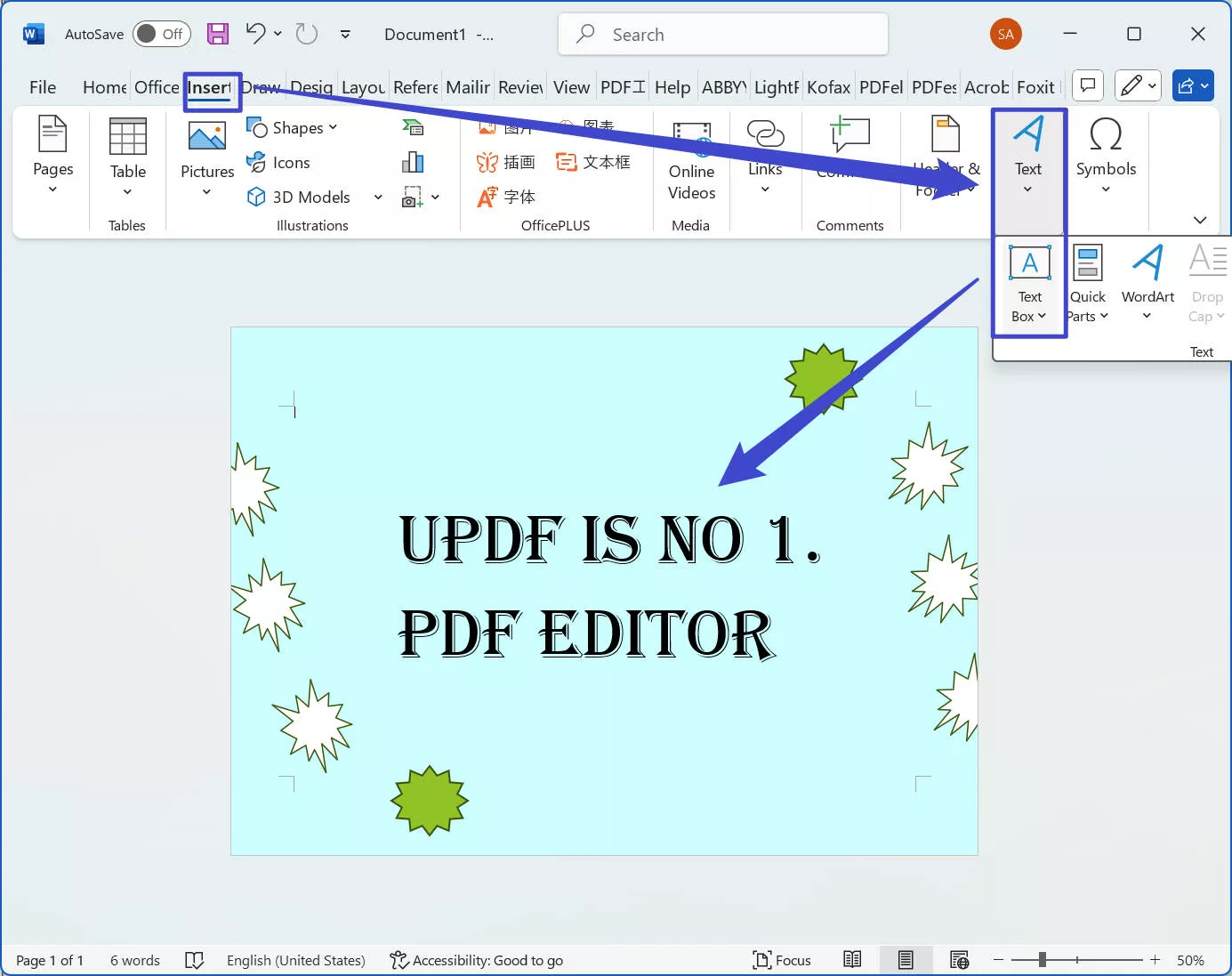Expand the Text group dropdown
This screenshot has height=976, width=1232.
click(x=1027, y=189)
